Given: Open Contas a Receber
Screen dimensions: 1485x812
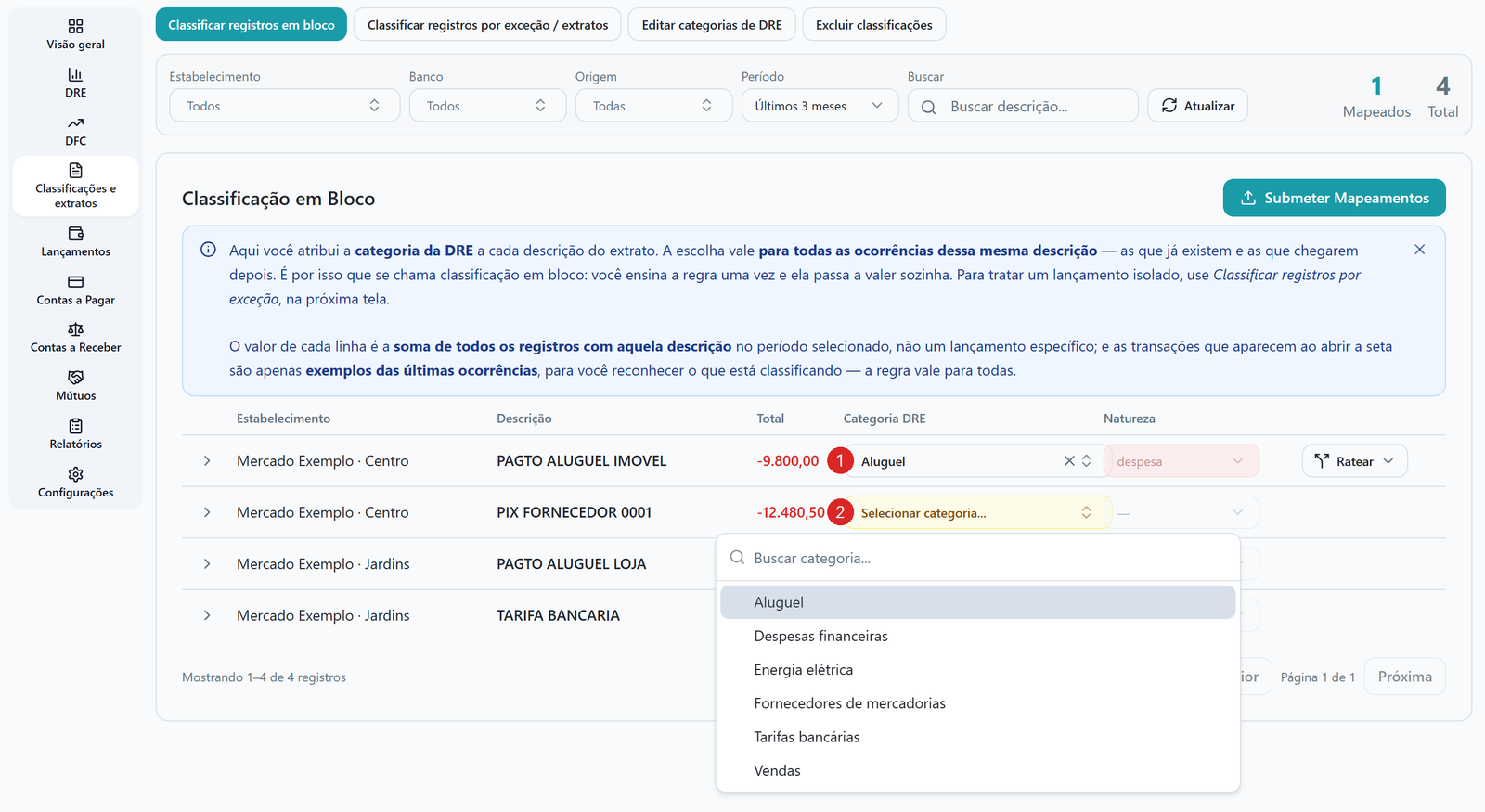Looking at the screenshot, I should point(76,338).
